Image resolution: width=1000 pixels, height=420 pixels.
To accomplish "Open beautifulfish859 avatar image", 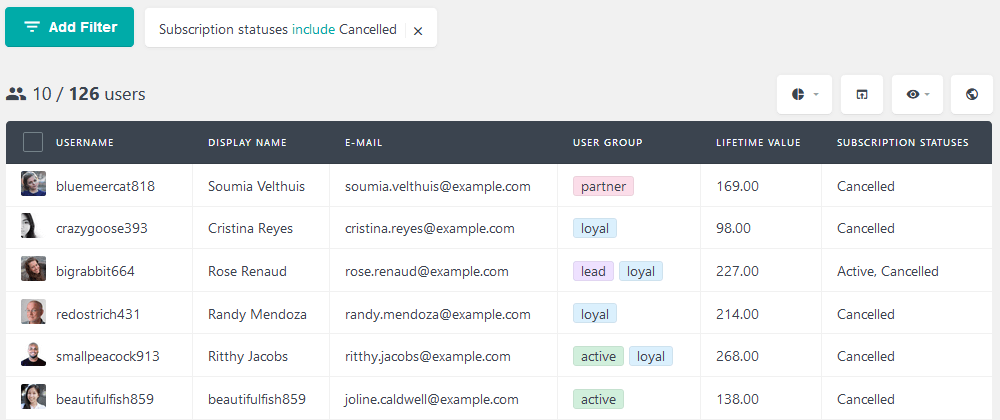I will pyautogui.click(x=33, y=396).
